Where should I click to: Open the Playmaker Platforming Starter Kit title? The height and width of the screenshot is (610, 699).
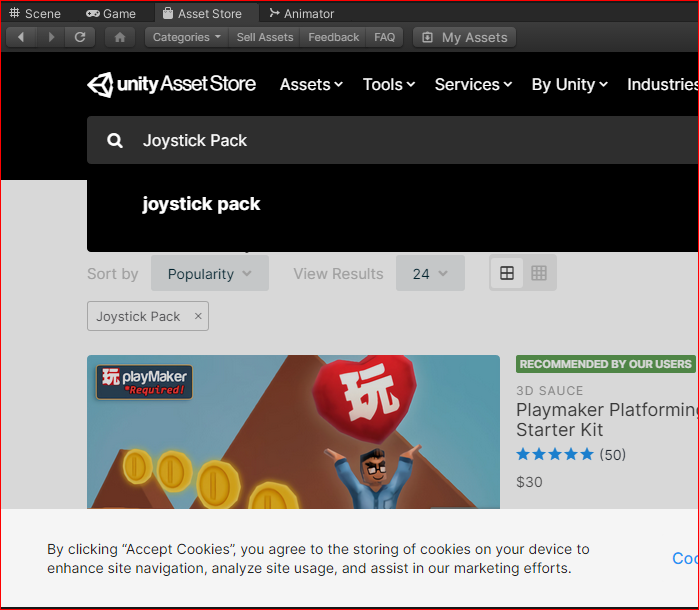point(607,420)
